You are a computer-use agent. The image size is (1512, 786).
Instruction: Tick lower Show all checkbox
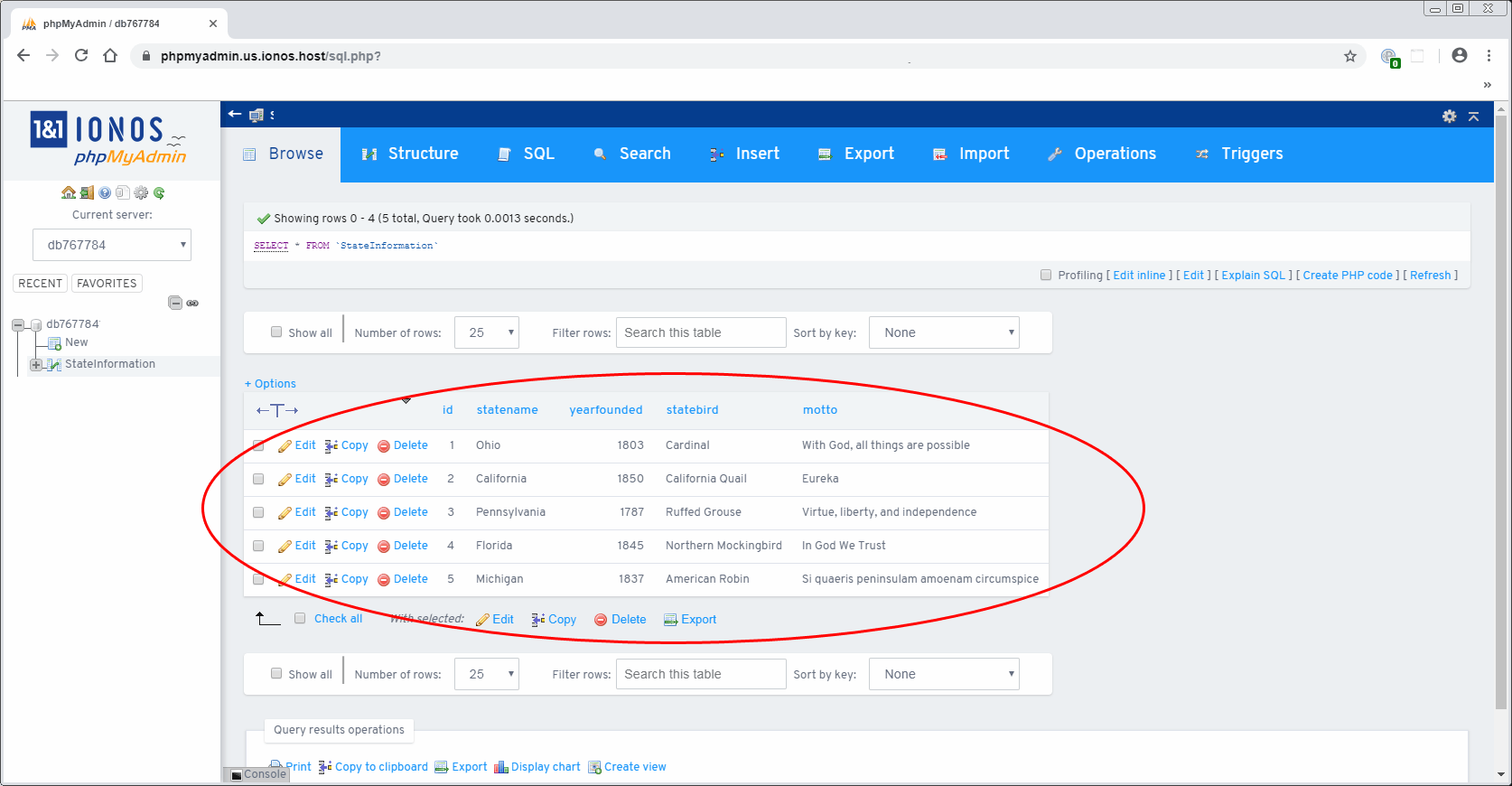coord(276,673)
